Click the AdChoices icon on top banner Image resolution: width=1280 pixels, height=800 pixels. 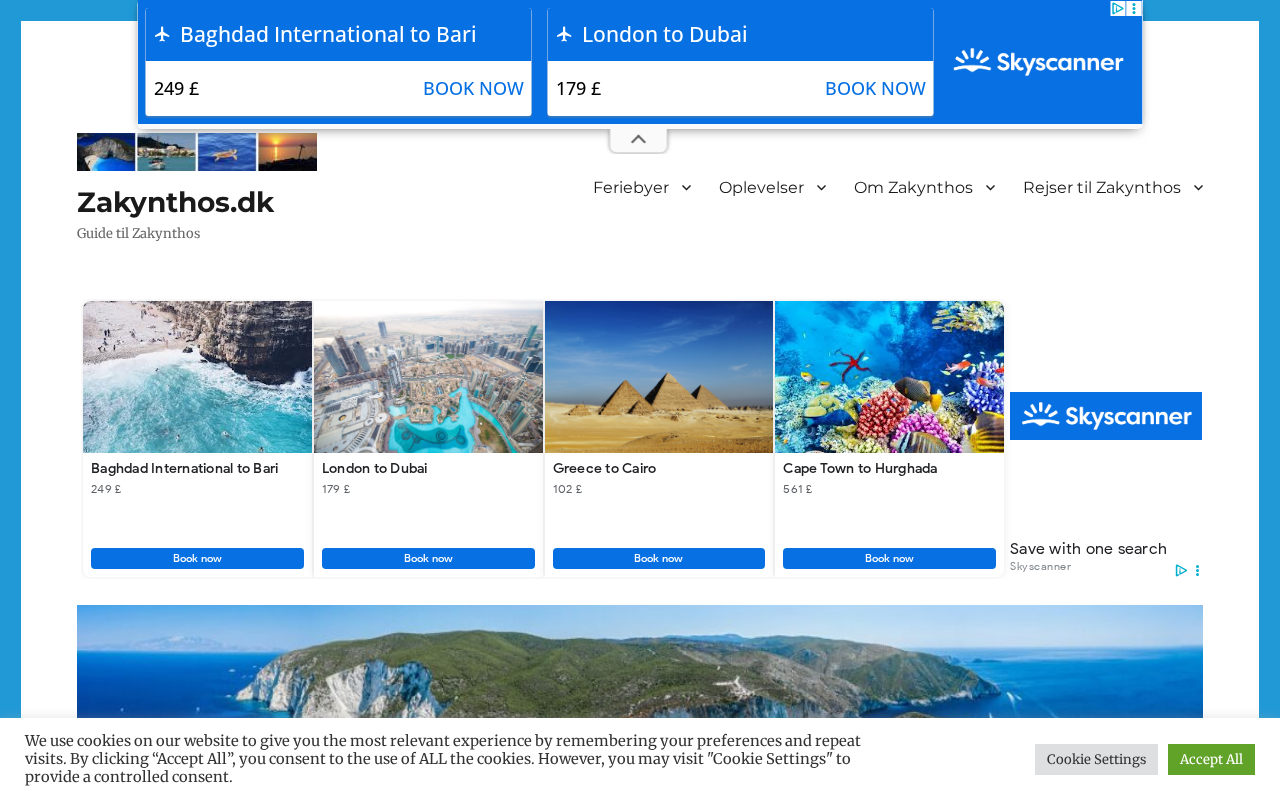click(1118, 8)
